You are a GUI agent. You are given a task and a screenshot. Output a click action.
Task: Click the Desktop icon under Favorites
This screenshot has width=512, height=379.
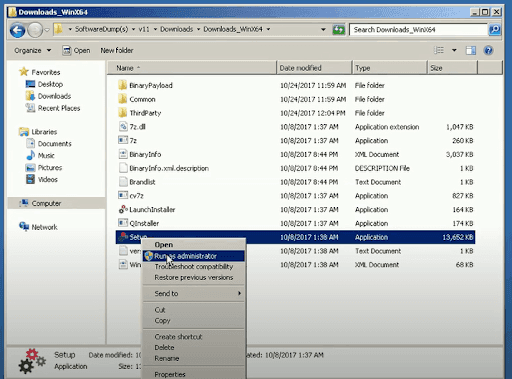pyautogui.click(x=30, y=84)
